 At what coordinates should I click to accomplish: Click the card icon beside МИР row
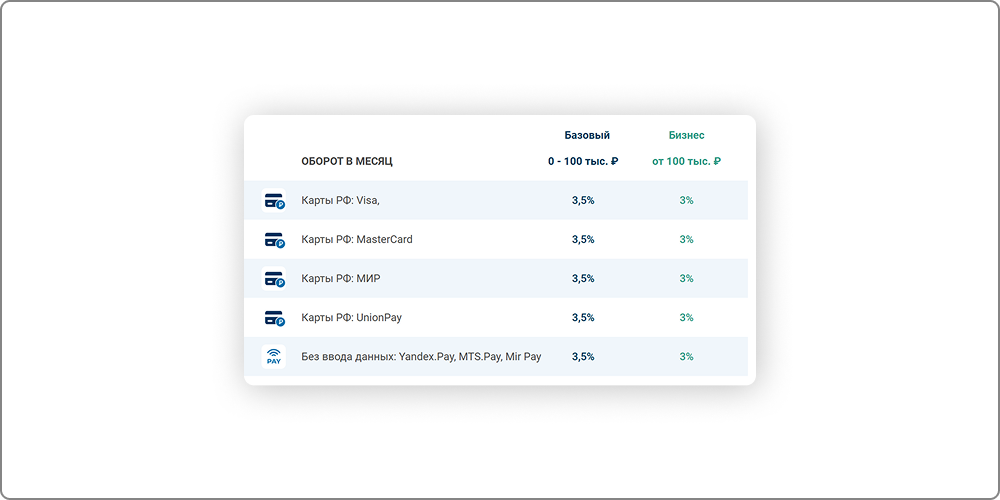point(273,279)
